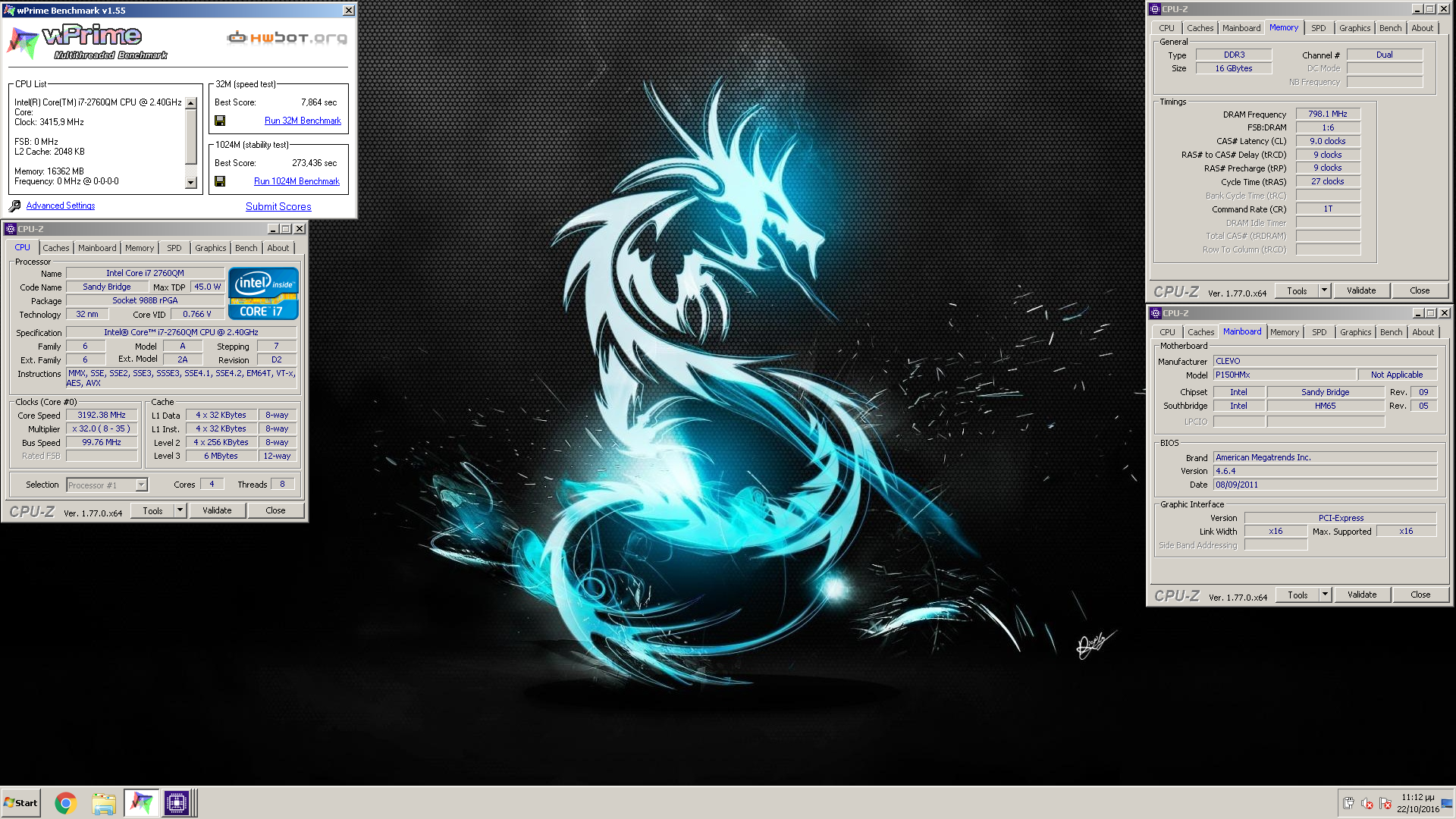Open Memory tab in left CPU-Z window
The image size is (1456, 819).
(140, 248)
